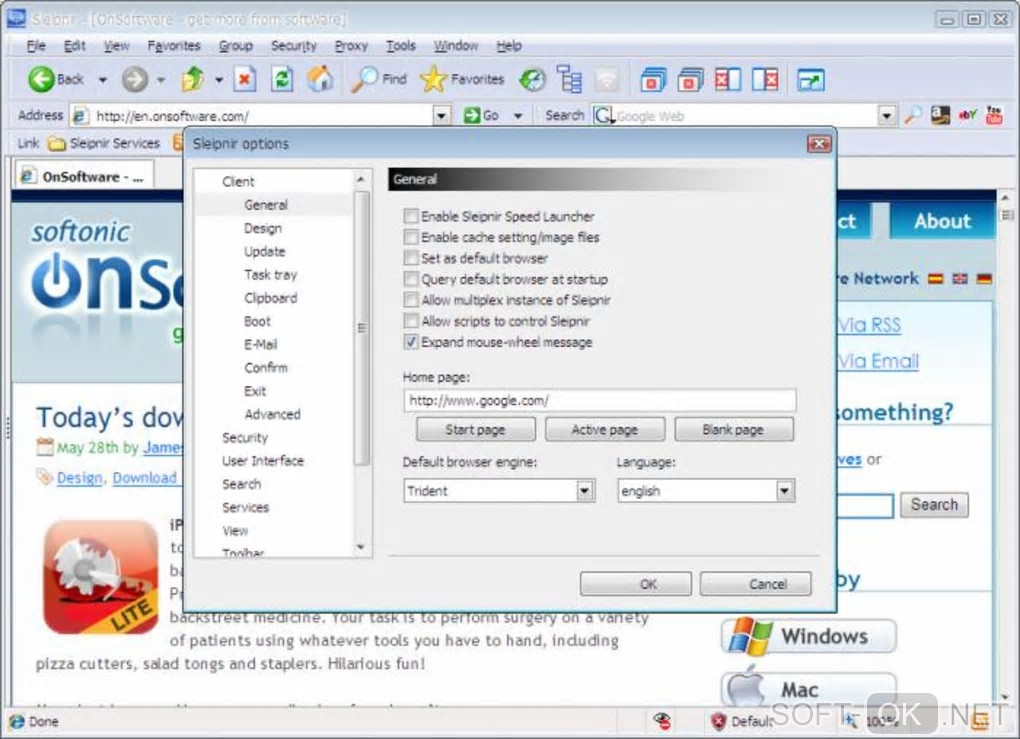Open the Proxy menu
This screenshot has width=1020, height=739.
[x=351, y=46]
